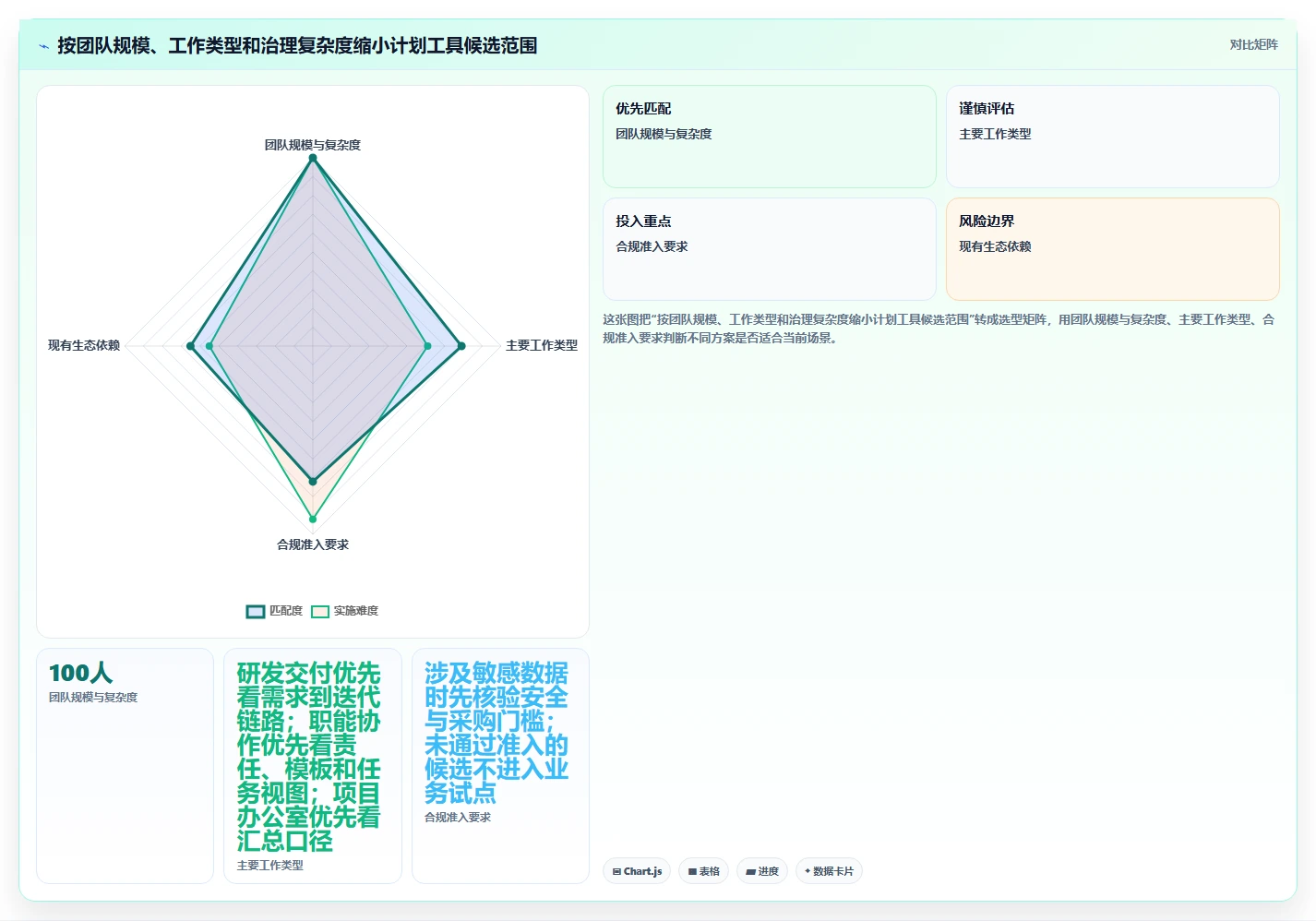The image size is (1316, 921).
Task: Click 主要工作类型 inside the 谨慎评估 card
Action: pyautogui.click(x=995, y=134)
